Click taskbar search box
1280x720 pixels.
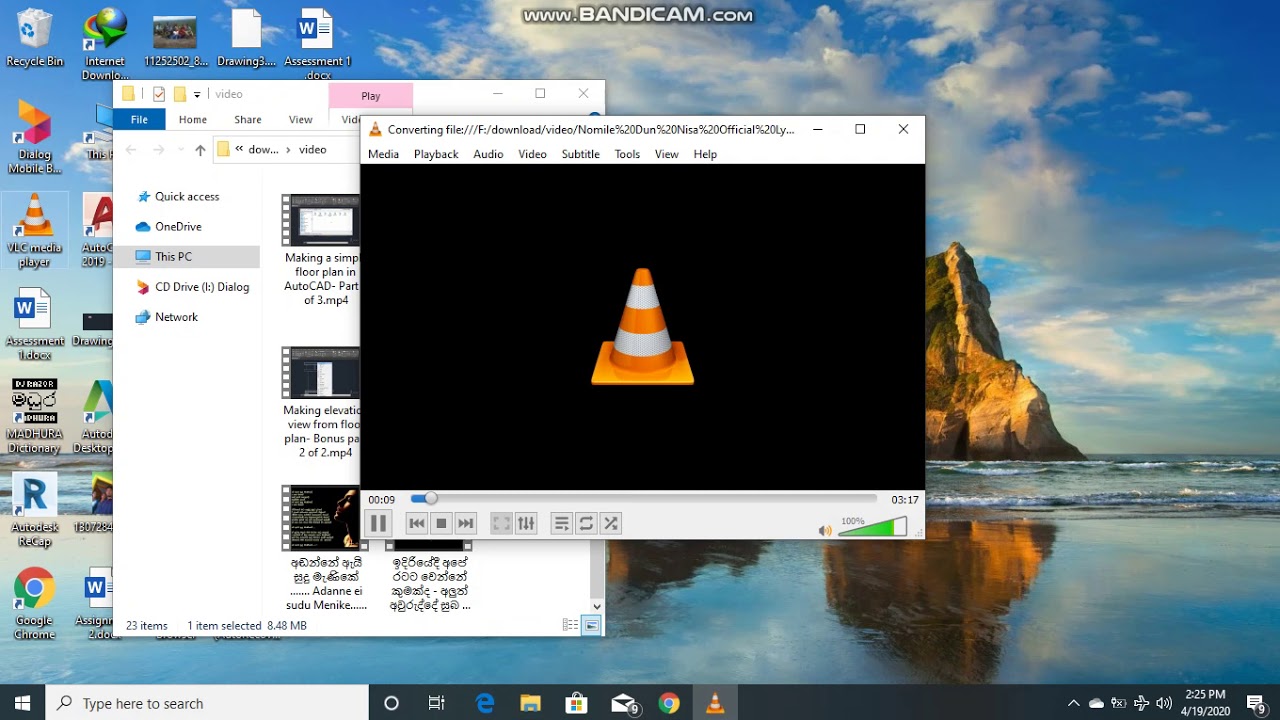pyautogui.click(x=207, y=703)
